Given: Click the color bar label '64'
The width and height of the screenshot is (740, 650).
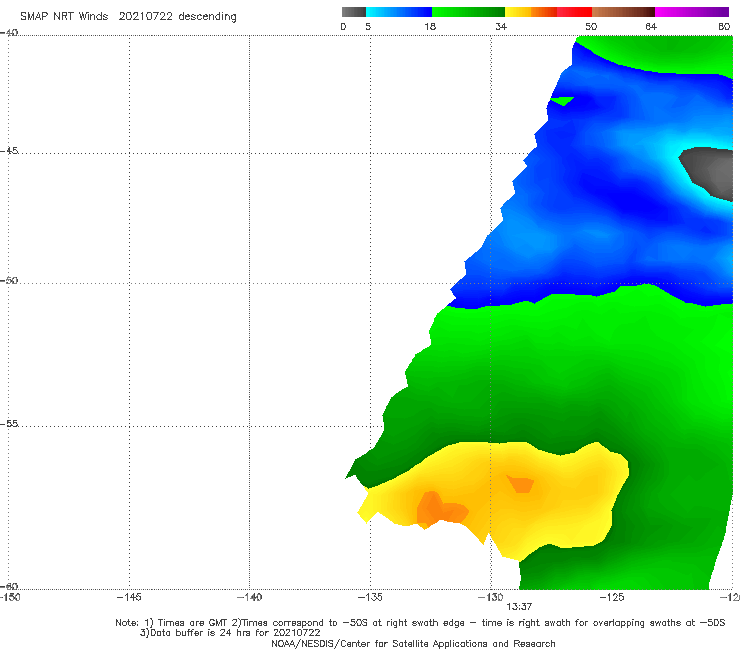Looking at the screenshot, I should coord(651,26).
